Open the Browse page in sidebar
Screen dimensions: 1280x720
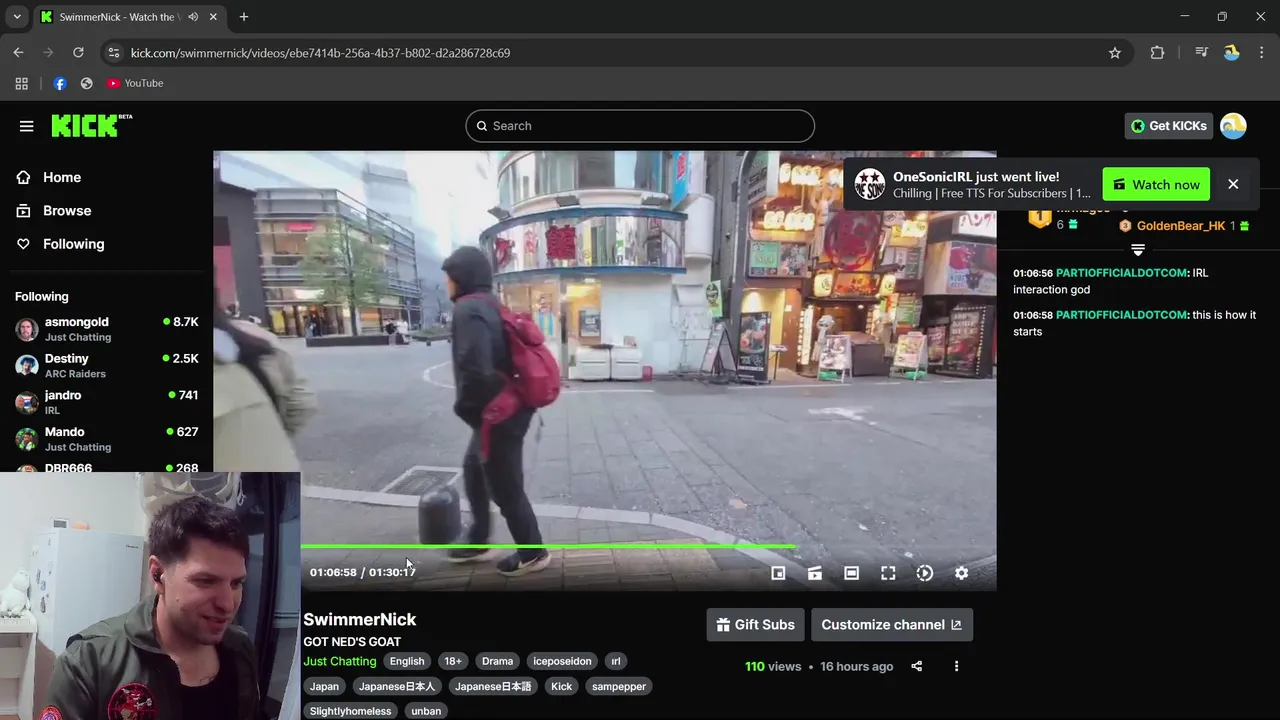[66, 210]
